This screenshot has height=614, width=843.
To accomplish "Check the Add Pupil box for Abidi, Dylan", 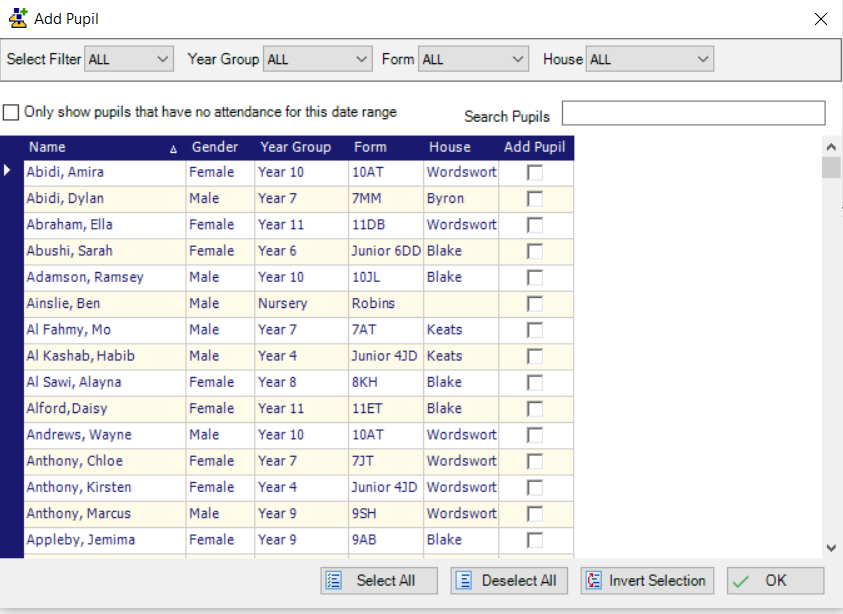I will click(535, 198).
